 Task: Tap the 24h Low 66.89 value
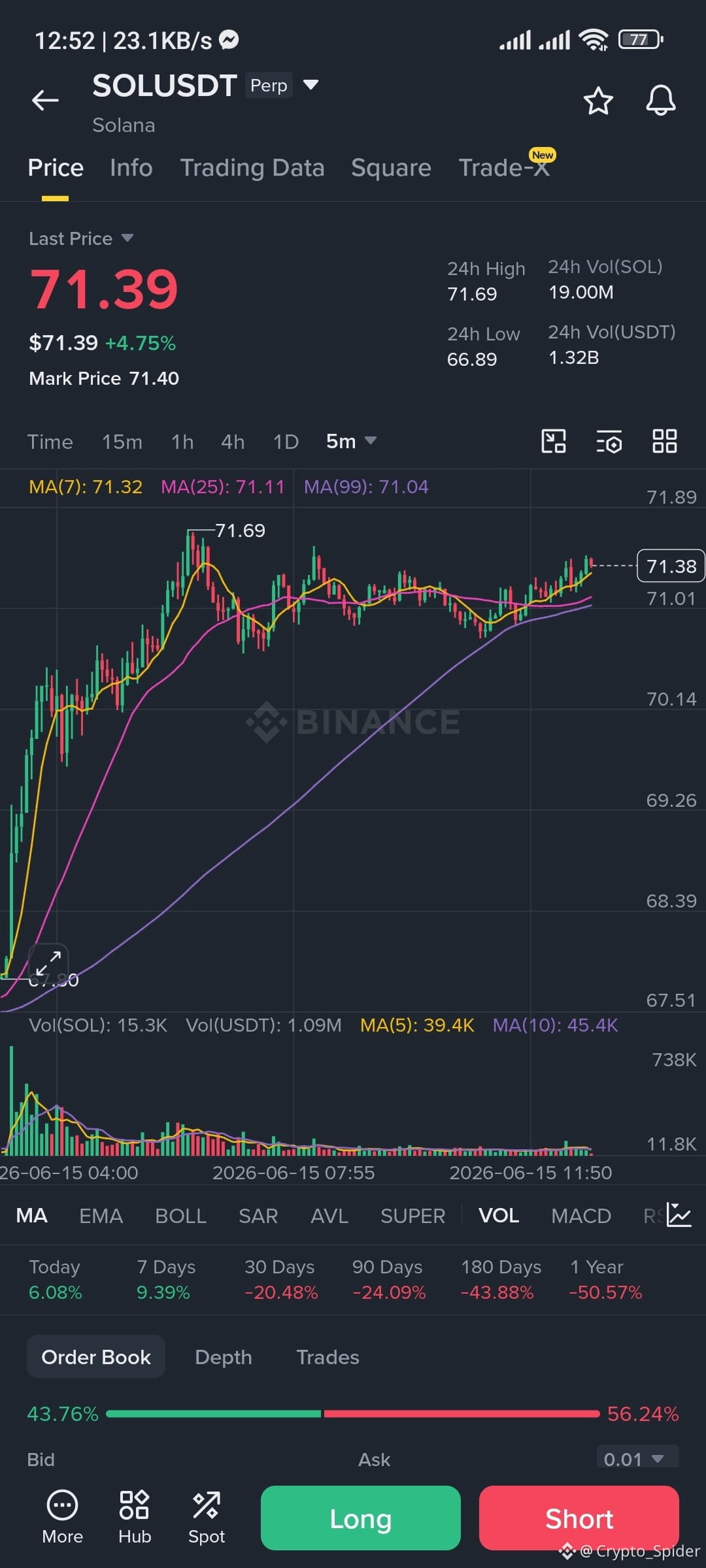(472, 359)
